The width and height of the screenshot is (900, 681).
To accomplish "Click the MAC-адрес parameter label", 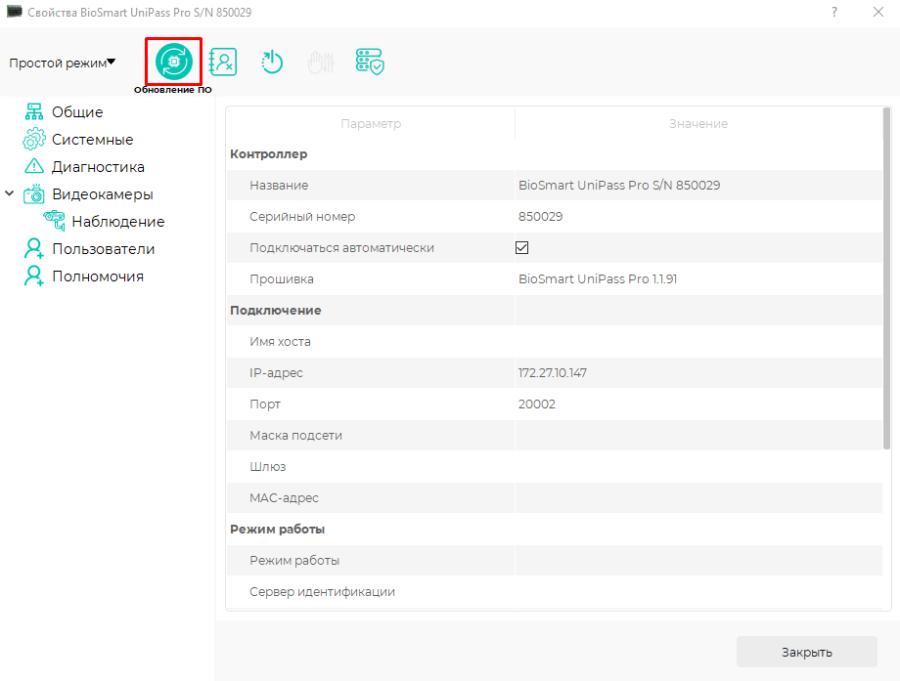I will tap(284, 498).
